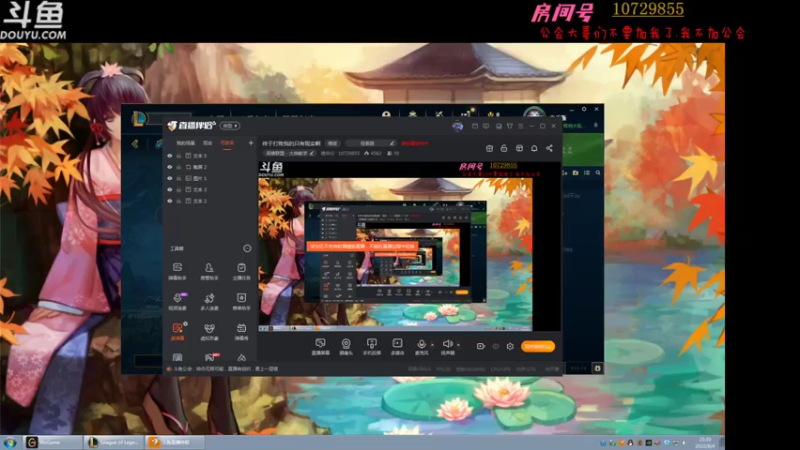Switch to League of Legends on taskbar

pyautogui.click(x=113, y=442)
